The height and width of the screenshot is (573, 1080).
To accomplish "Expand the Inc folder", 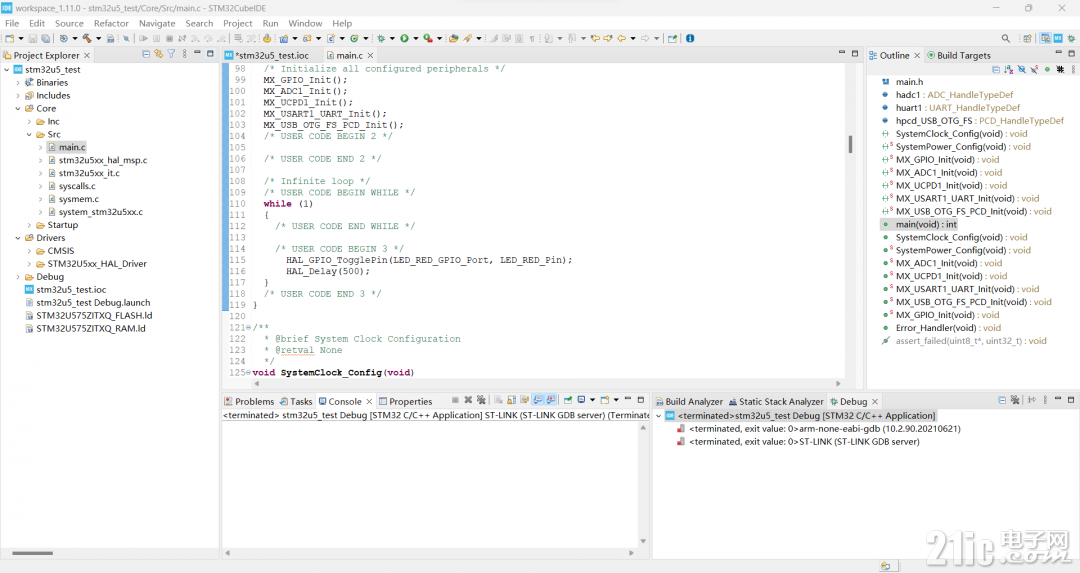I will [x=30, y=122].
